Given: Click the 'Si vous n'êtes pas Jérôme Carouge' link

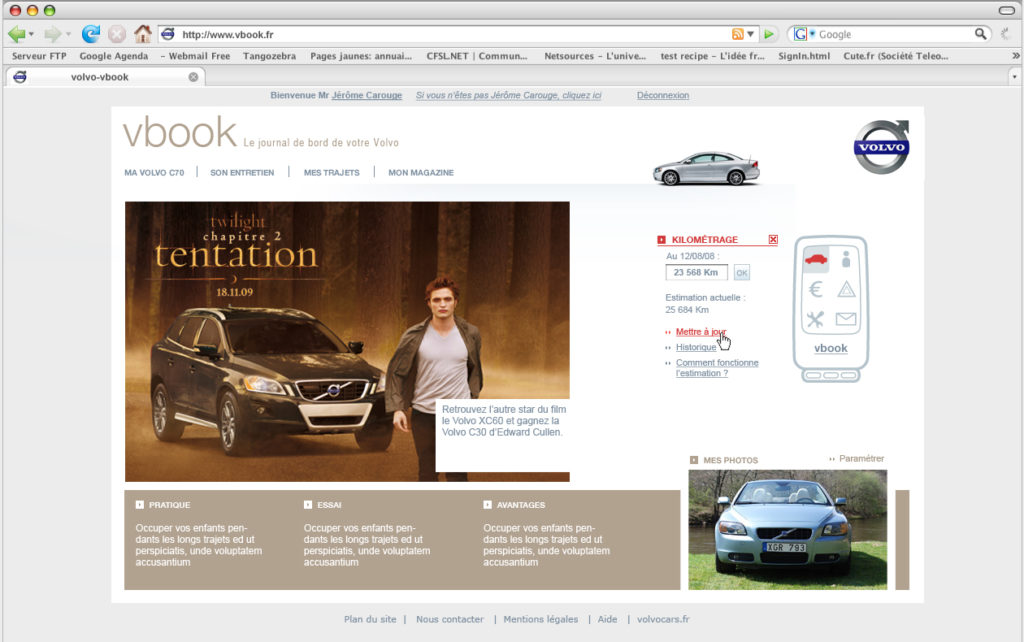Looking at the screenshot, I should click(x=509, y=95).
